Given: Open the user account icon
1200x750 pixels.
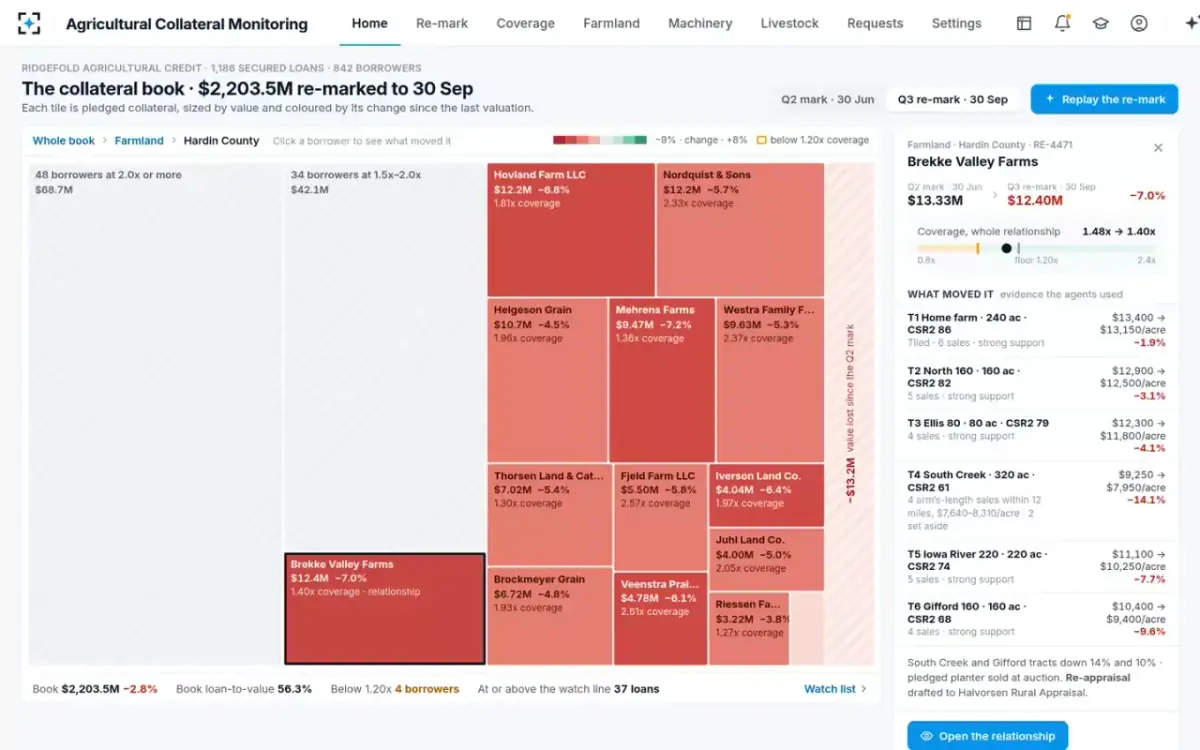Looking at the screenshot, I should (x=1139, y=23).
